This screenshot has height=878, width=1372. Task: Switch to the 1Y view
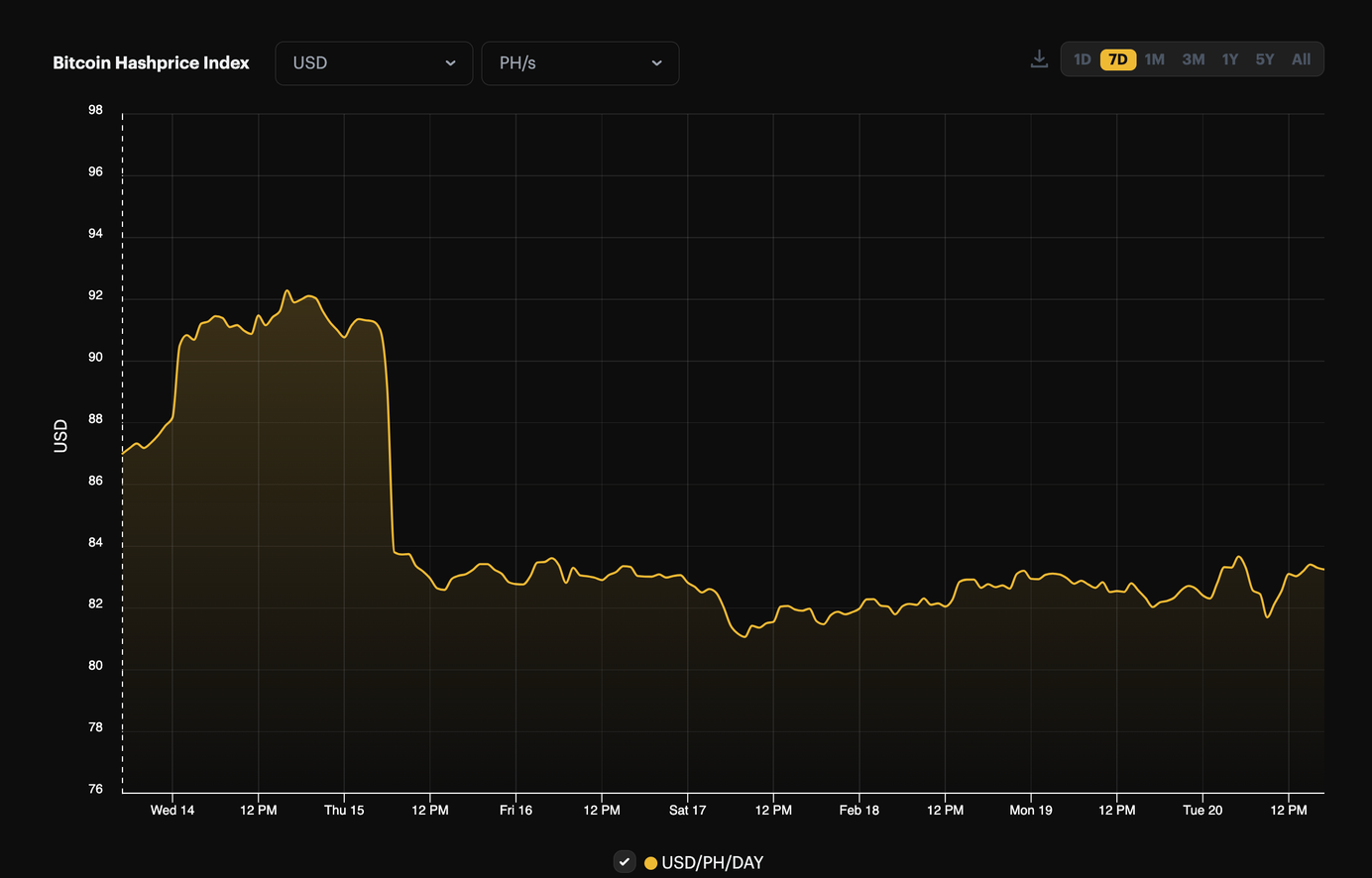click(x=1229, y=58)
